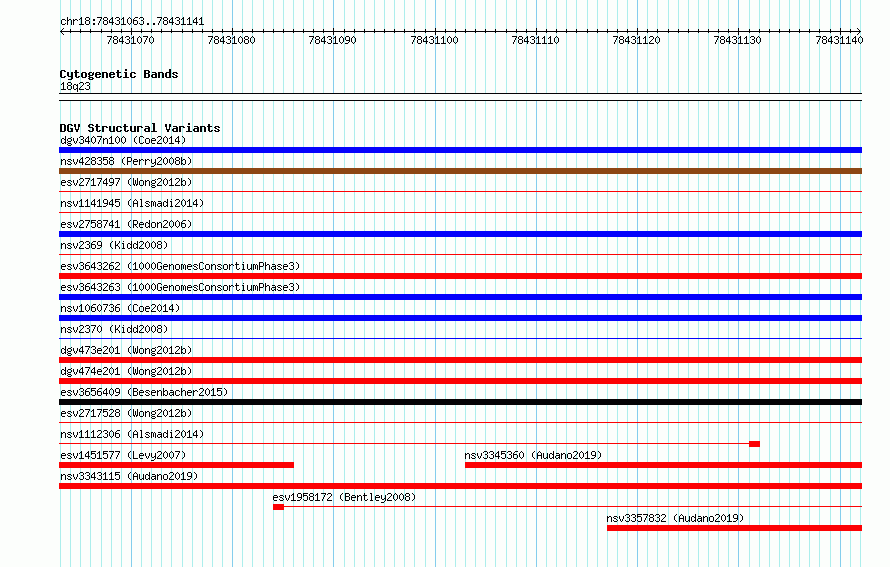Image resolution: width=890 pixels, height=567 pixels.
Task: Click the DGV Structural Variants track title
Action: tap(140, 128)
